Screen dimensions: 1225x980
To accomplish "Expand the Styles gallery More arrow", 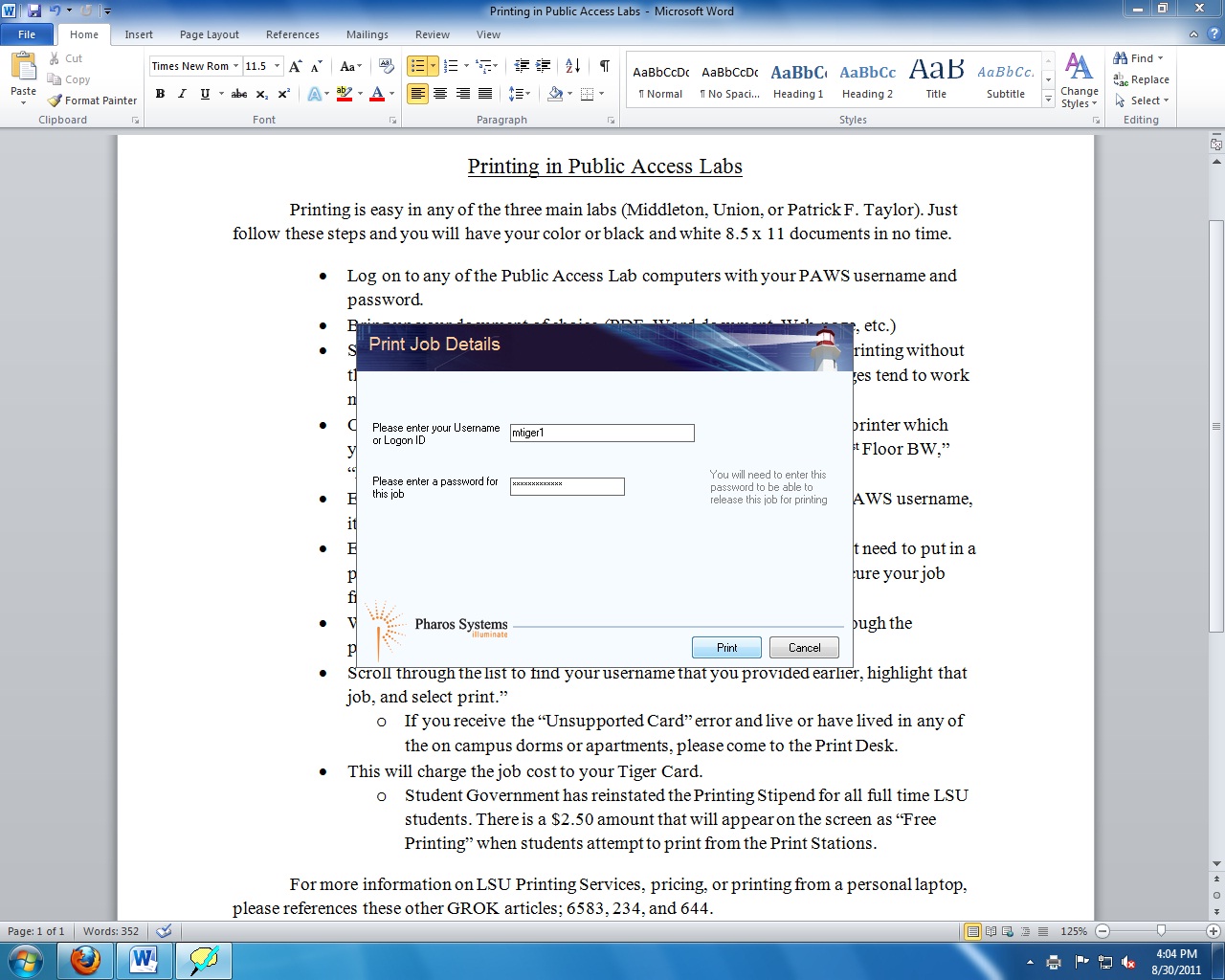I will click(x=1048, y=100).
